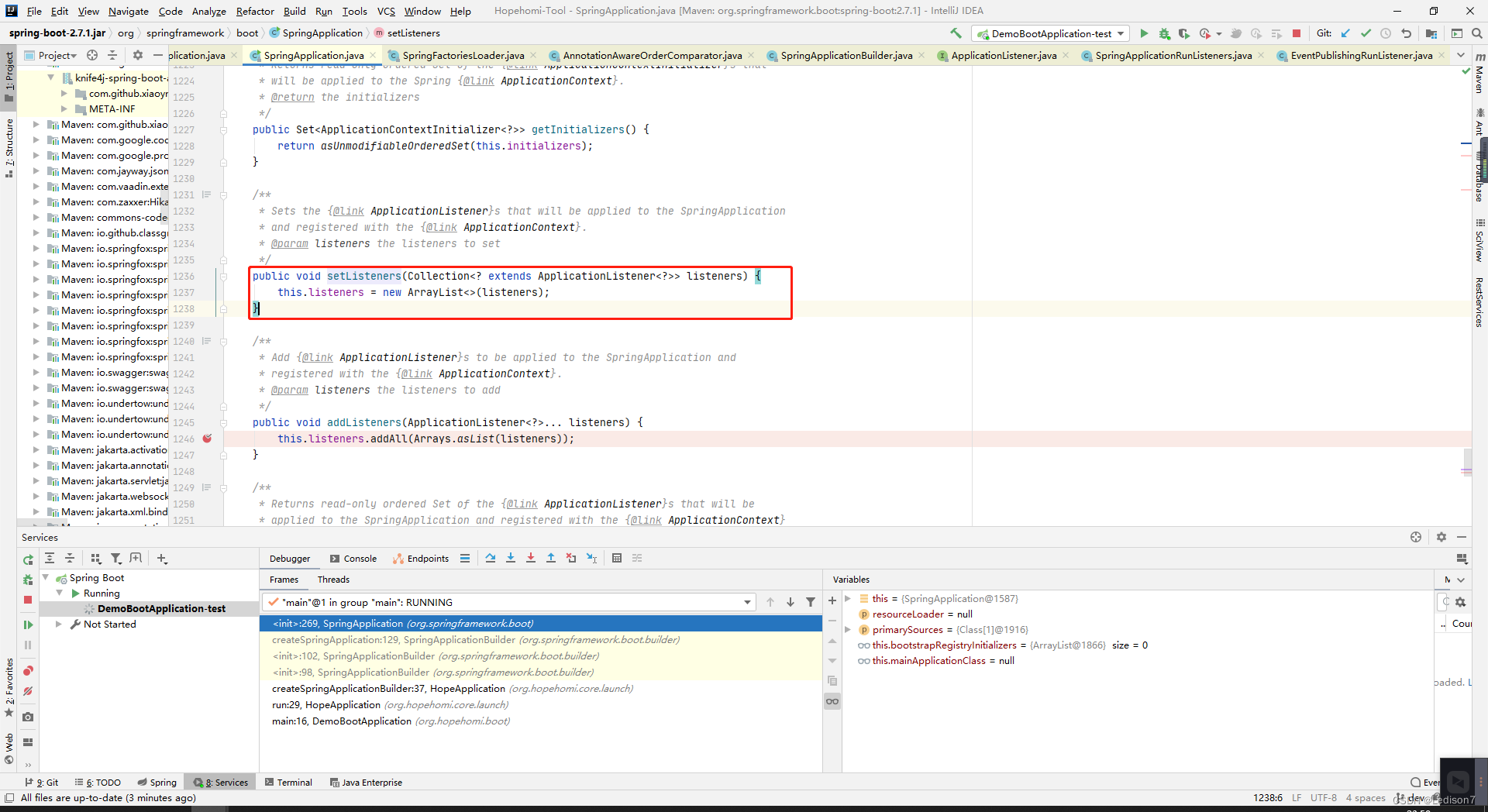Open Spring tool window button
Screen dimensions: 1488x812
pos(157,783)
